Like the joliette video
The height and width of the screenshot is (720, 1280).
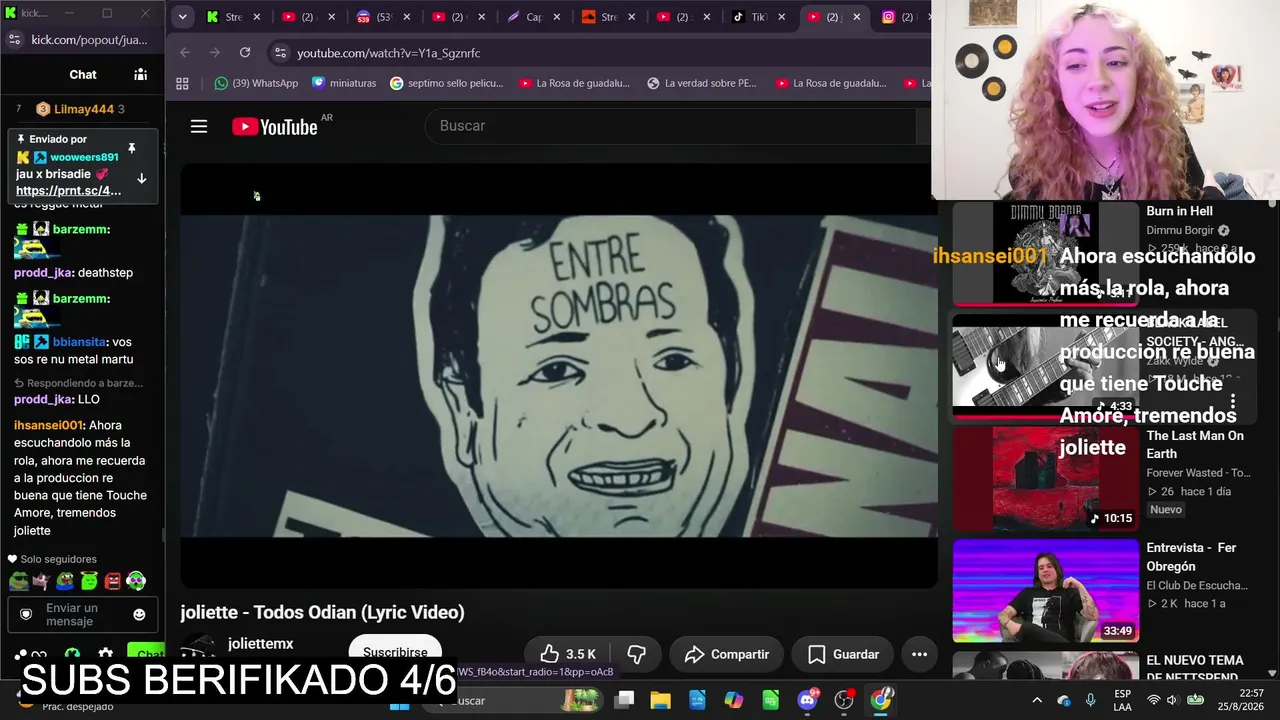click(x=567, y=654)
